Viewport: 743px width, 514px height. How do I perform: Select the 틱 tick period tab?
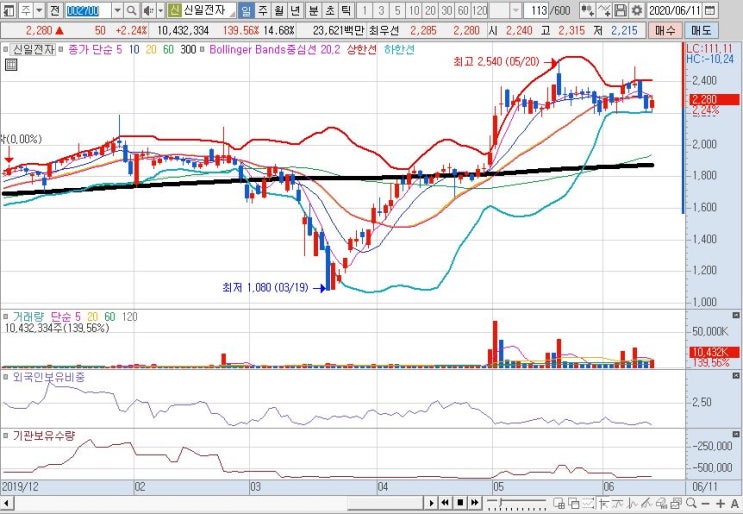[346, 10]
